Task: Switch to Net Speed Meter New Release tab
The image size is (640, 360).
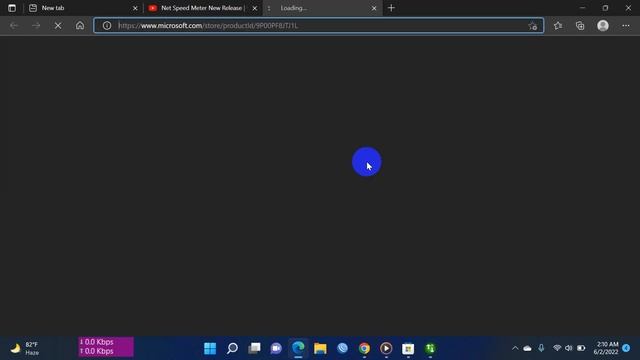Action: point(202,8)
